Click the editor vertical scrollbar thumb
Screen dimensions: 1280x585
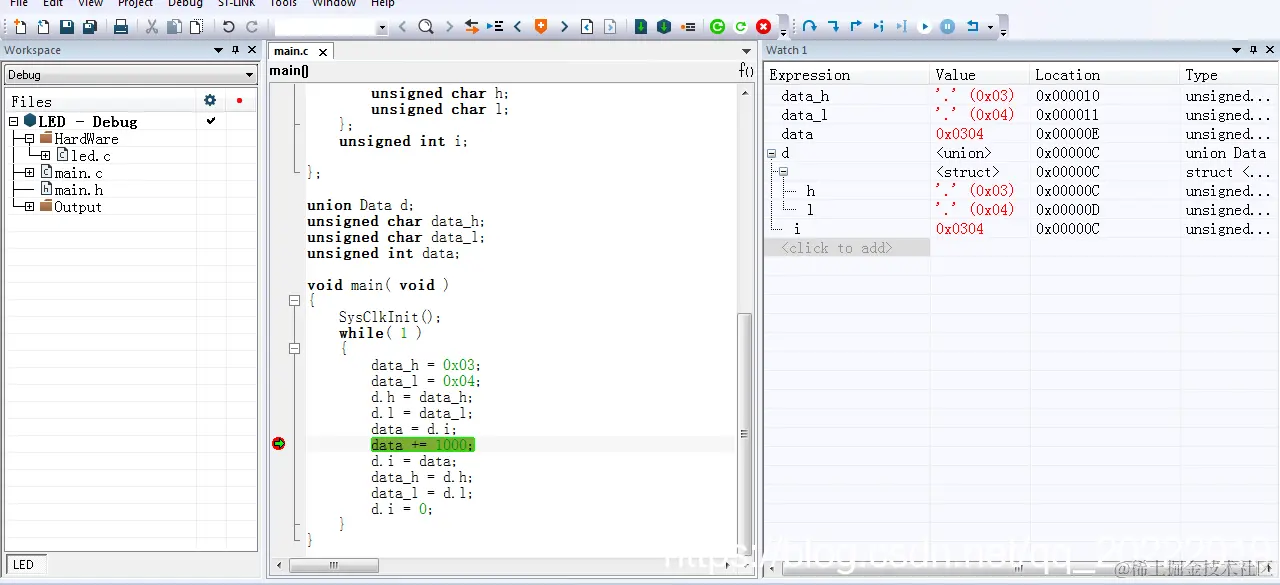pos(743,433)
